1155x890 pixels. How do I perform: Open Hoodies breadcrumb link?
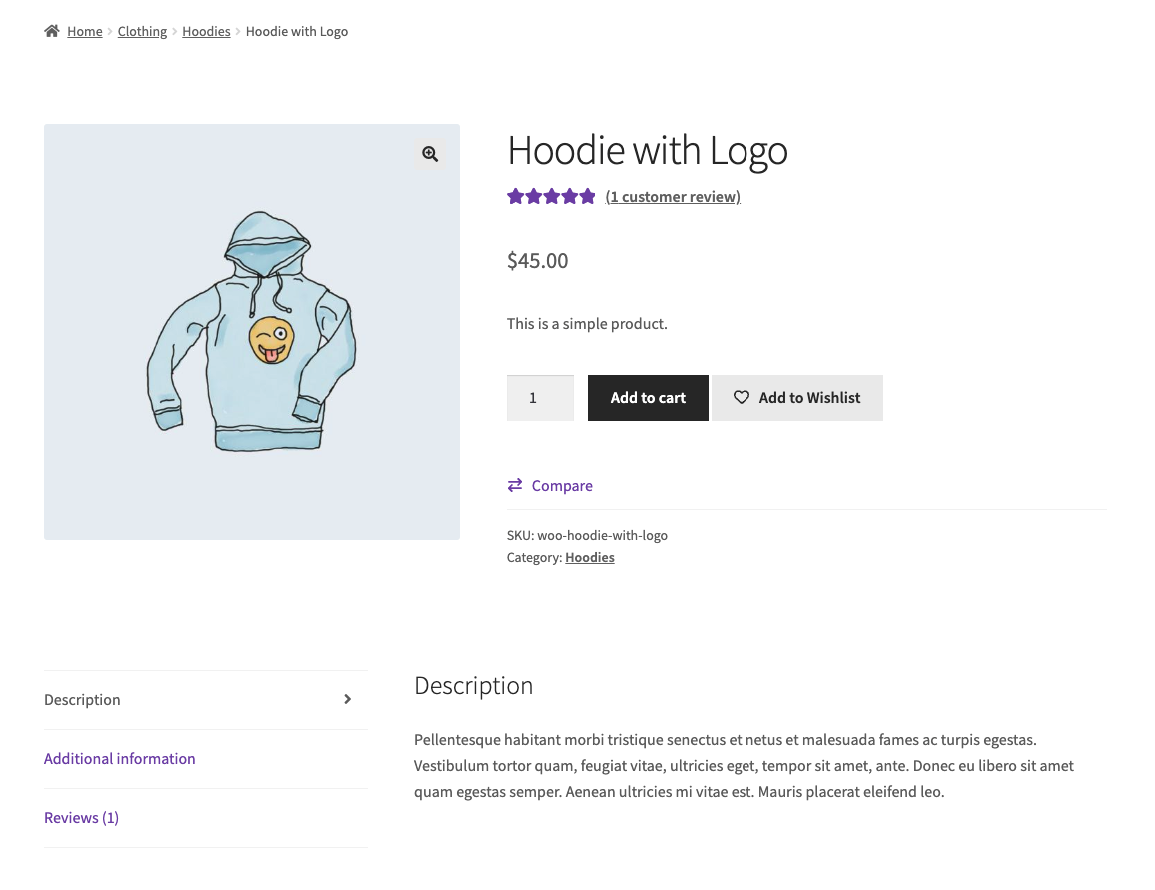click(206, 31)
